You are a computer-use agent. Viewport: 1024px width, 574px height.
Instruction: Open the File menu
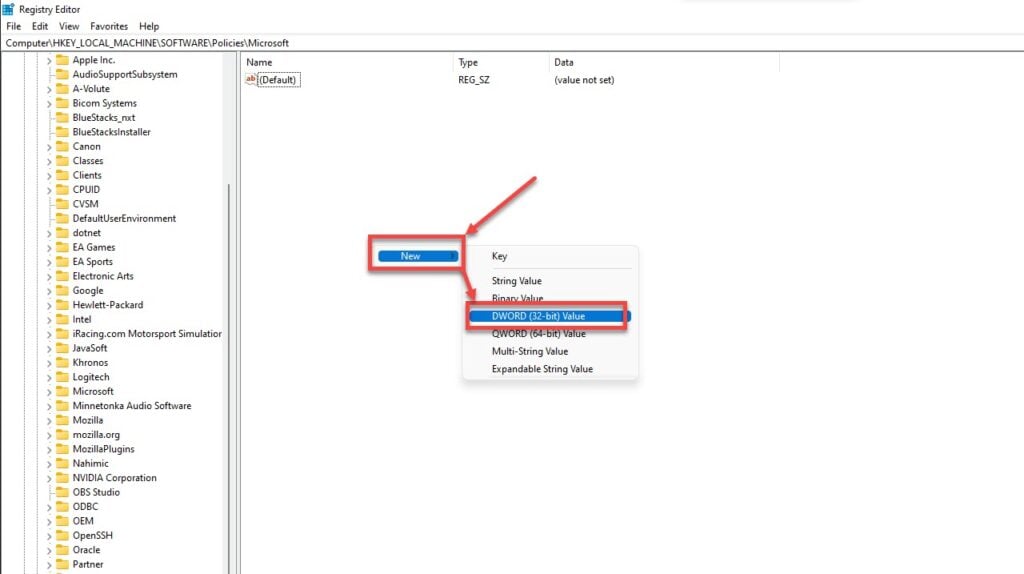(x=14, y=26)
